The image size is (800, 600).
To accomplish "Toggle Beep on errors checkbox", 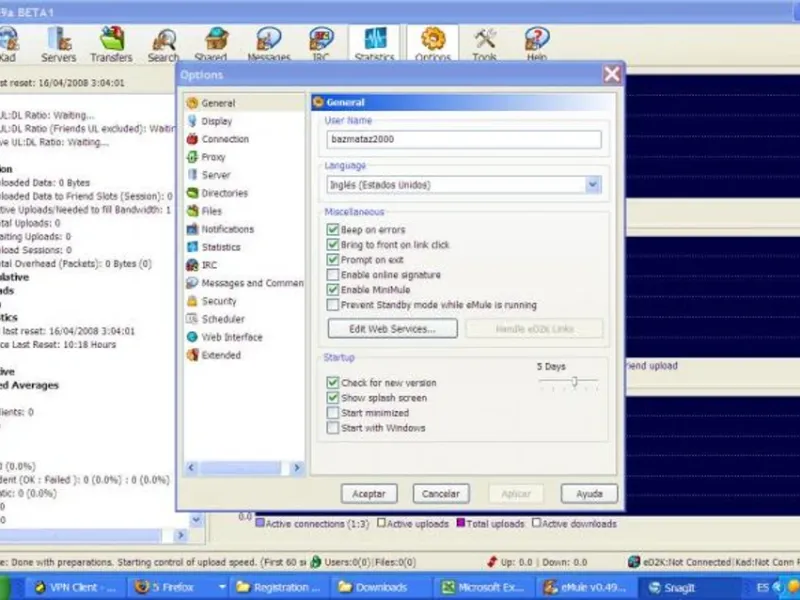I will tap(333, 230).
